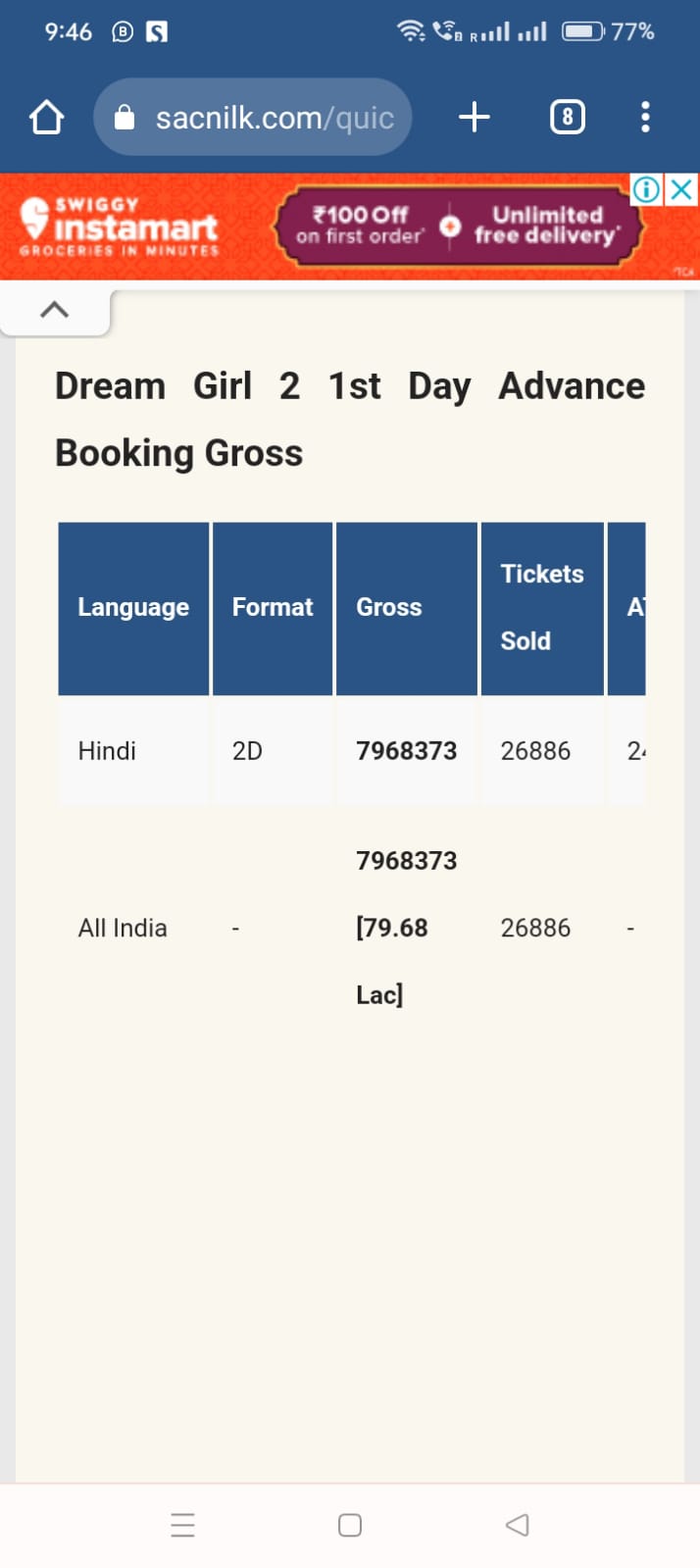Image resolution: width=700 pixels, height=1568 pixels.
Task: Open a new tab with plus icon
Action: pos(475,118)
